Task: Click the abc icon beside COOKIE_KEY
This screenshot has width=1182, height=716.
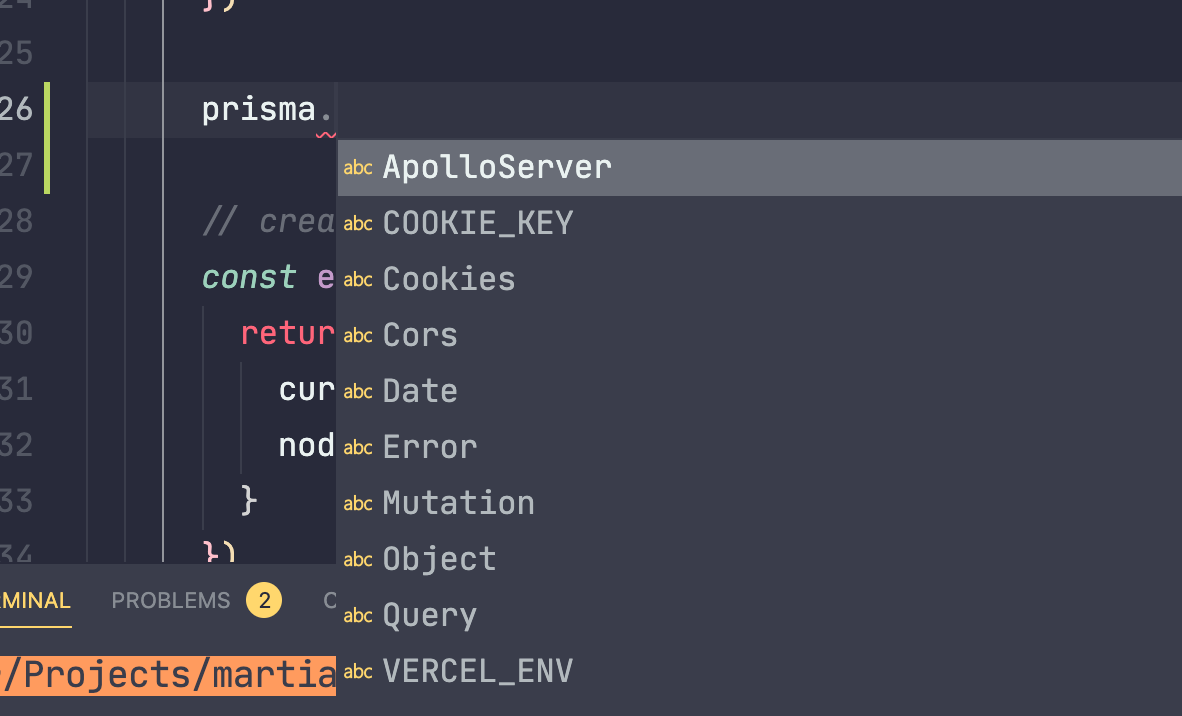Action: (357, 223)
